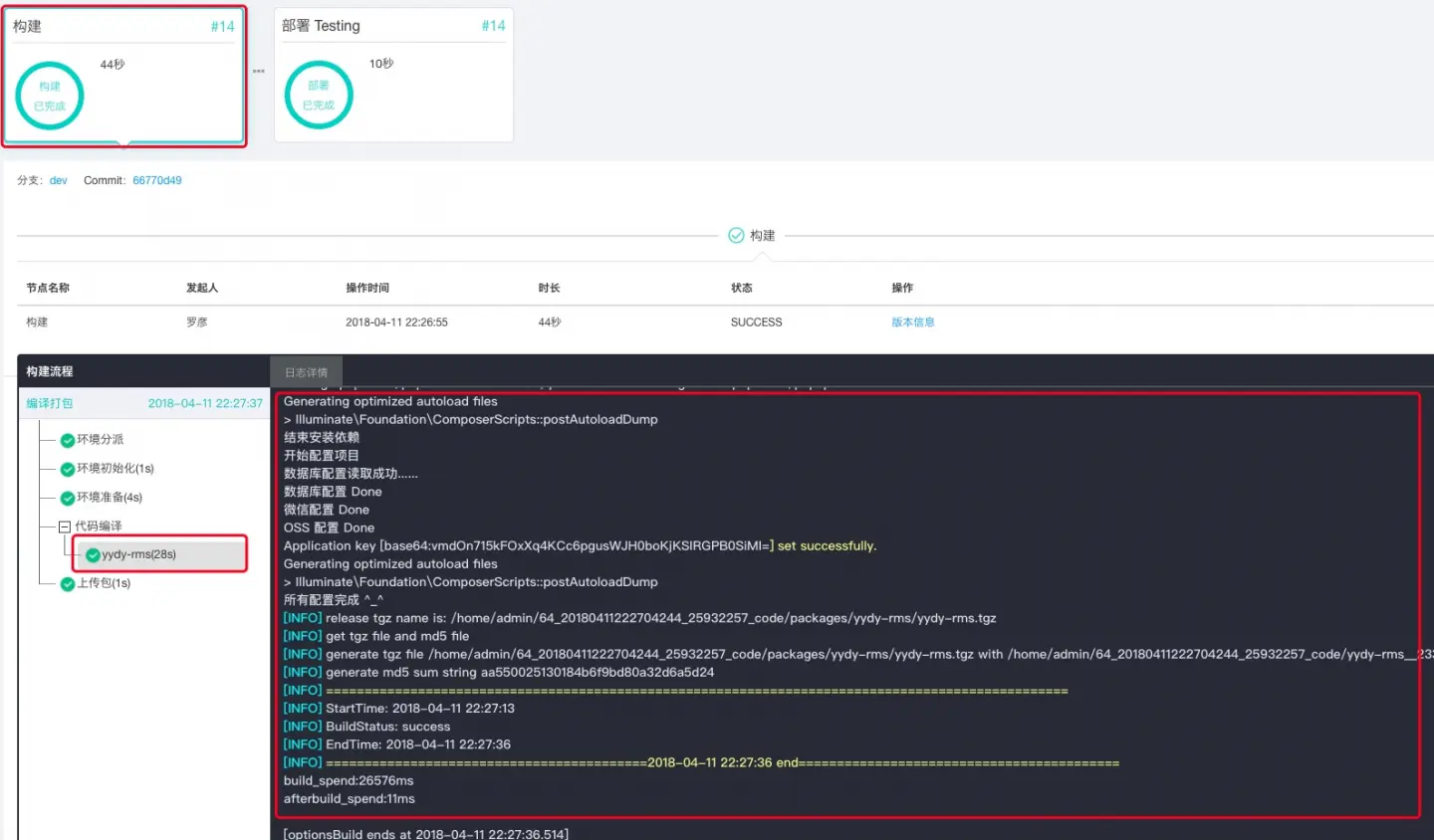Image resolution: width=1434 pixels, height=840 pixels.
Task: Click the 操作时间 column header
Action: 367,288
